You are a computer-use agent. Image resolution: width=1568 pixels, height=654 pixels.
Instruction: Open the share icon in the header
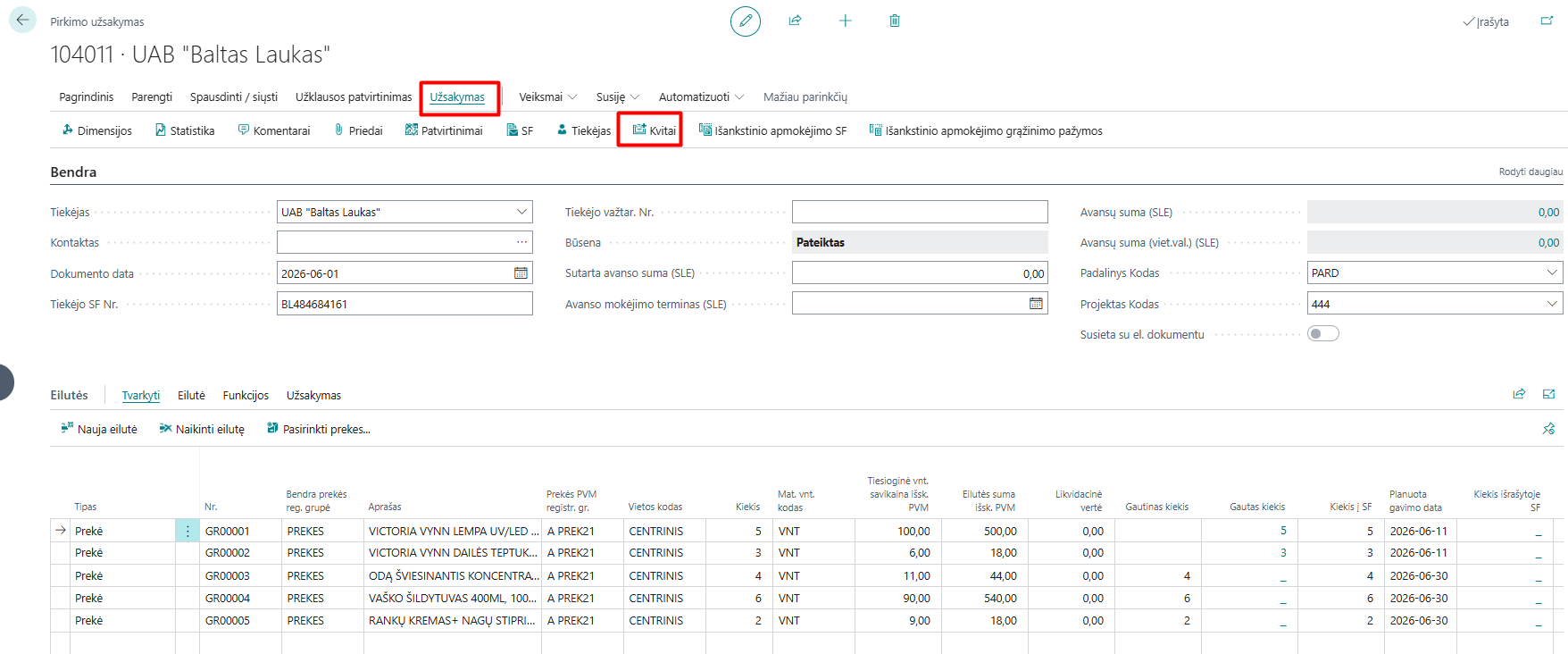pyautogui.click(x=795, y=21)
